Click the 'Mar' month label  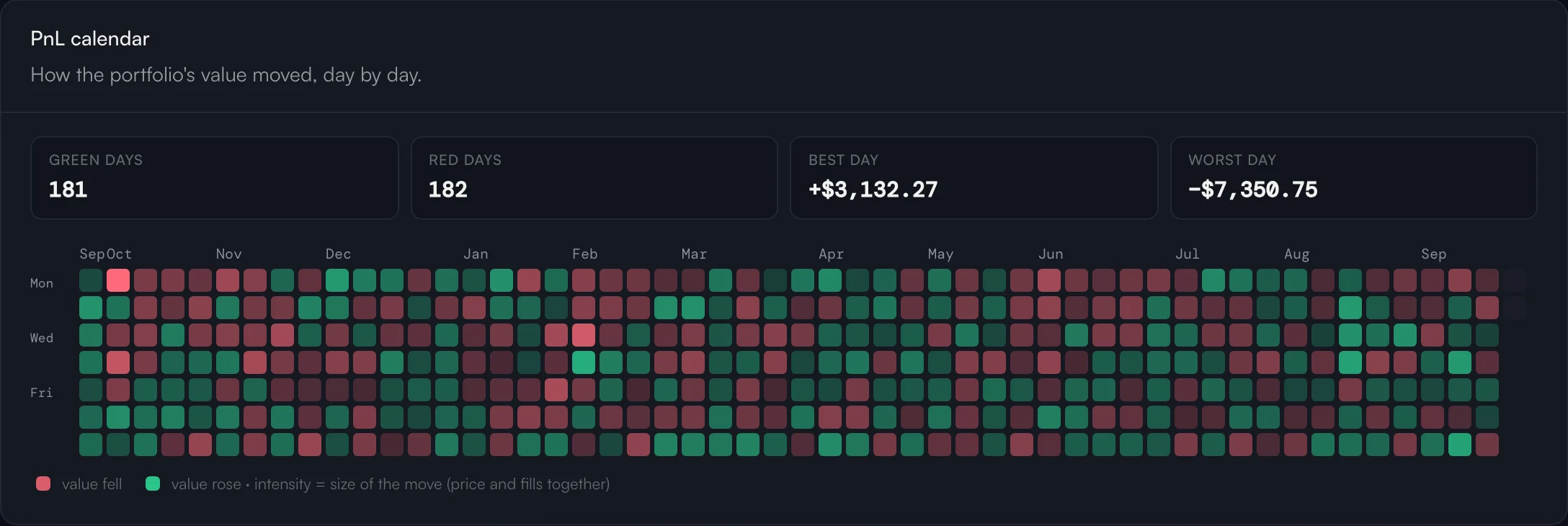[x=695, y=254]
